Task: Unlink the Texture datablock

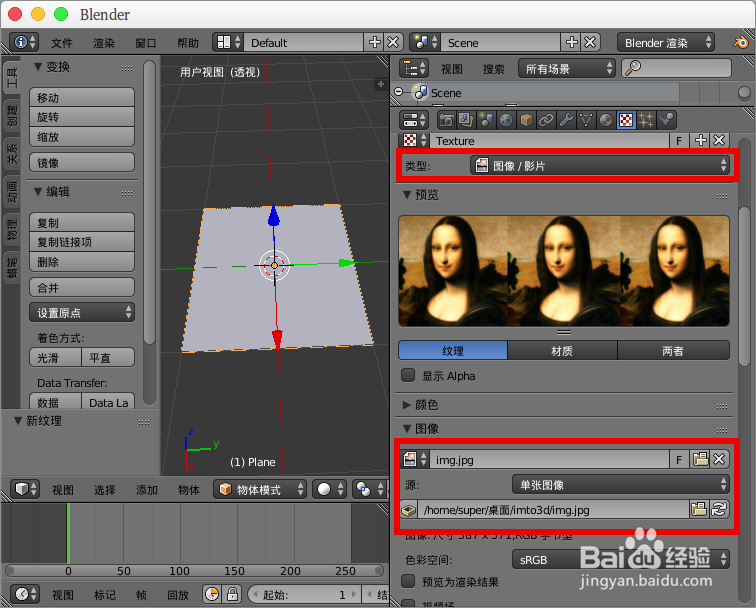Action: [x=719, y=140]
